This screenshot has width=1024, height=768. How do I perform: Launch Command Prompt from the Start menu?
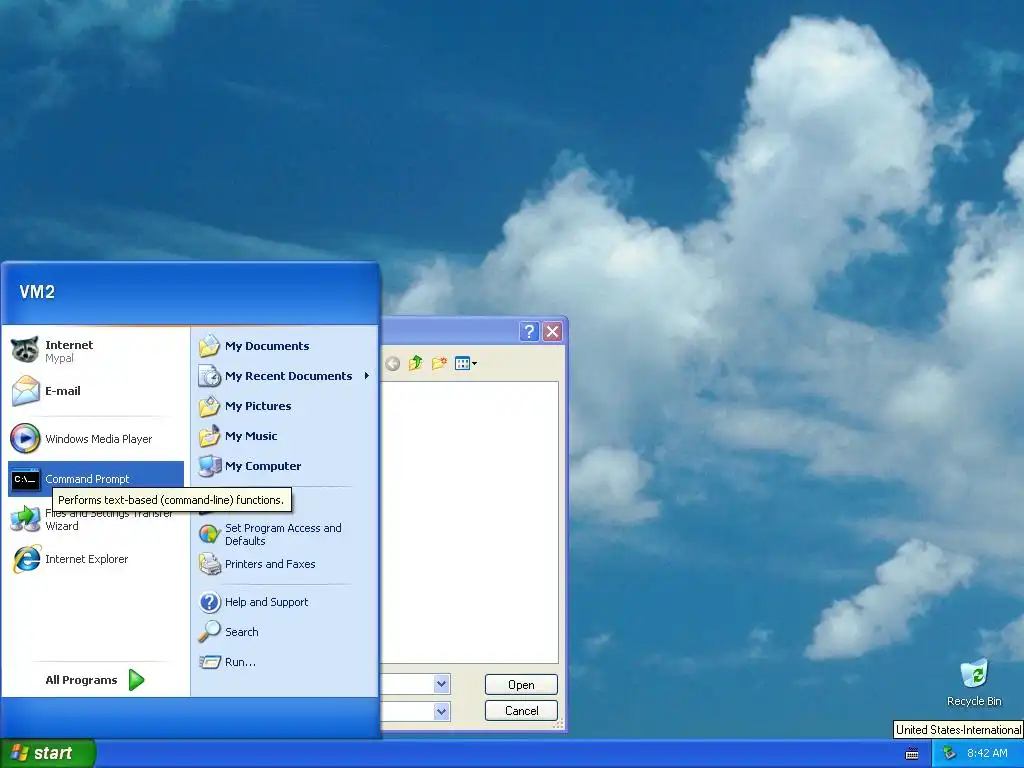[x=95, y=479]
